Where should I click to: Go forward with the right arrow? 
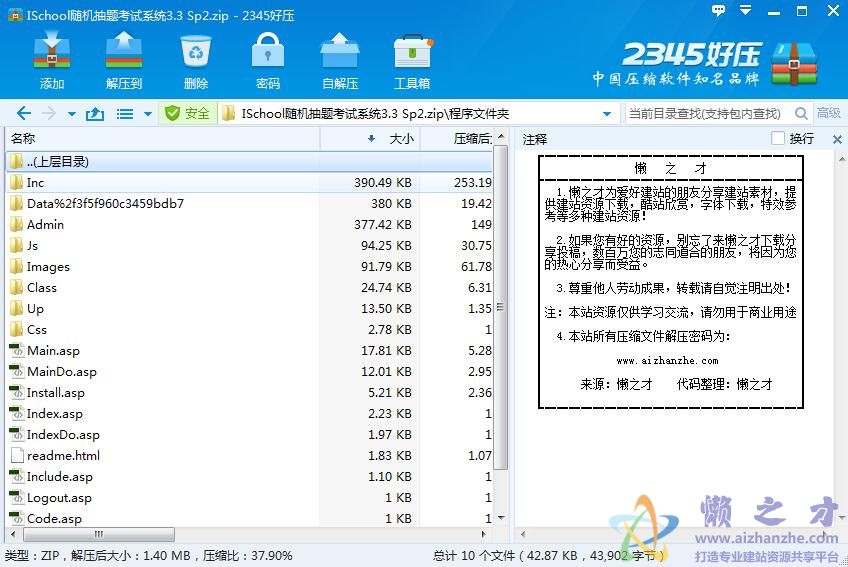point(49,113)
